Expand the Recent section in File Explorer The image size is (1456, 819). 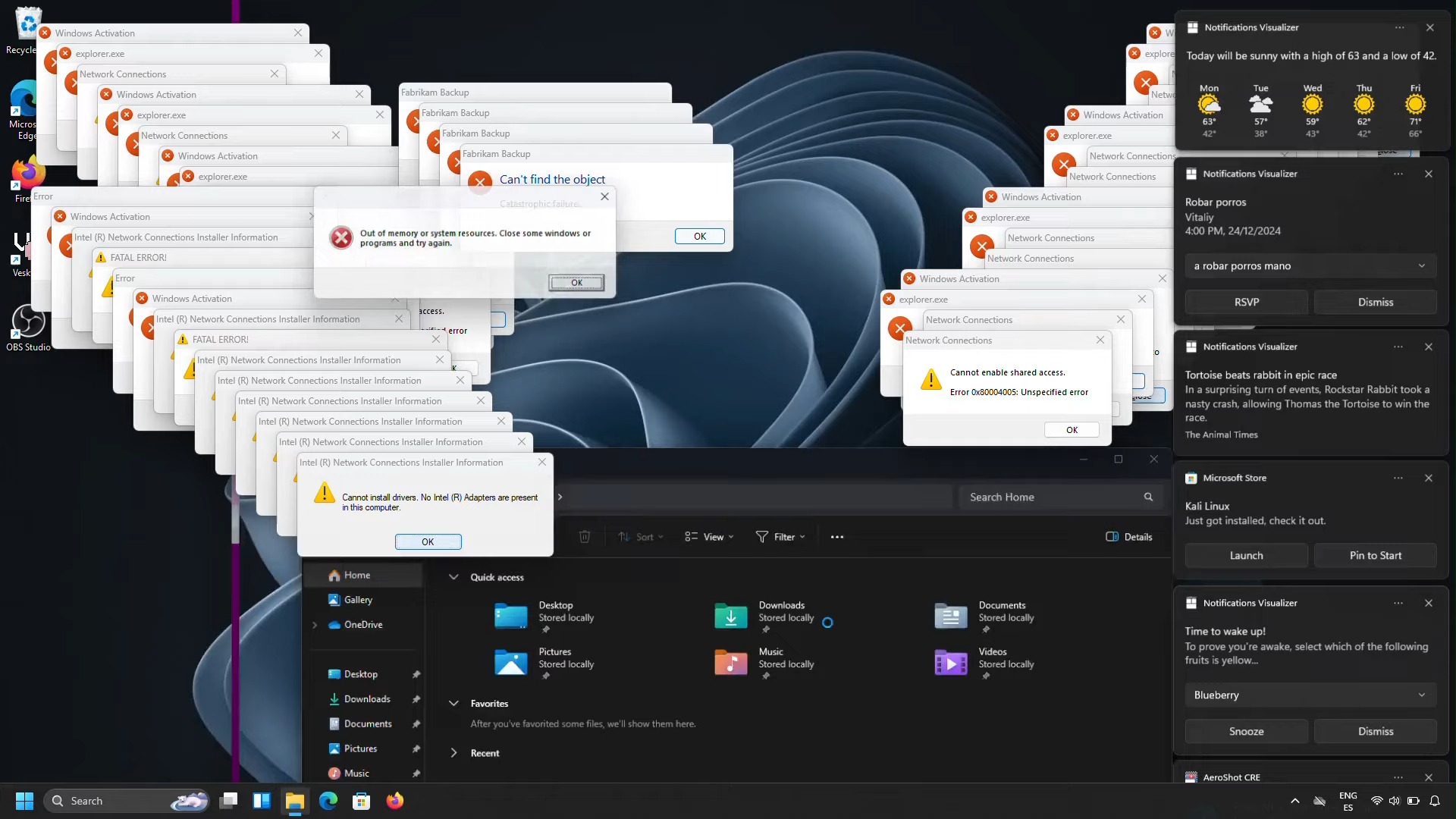[453, 752]
